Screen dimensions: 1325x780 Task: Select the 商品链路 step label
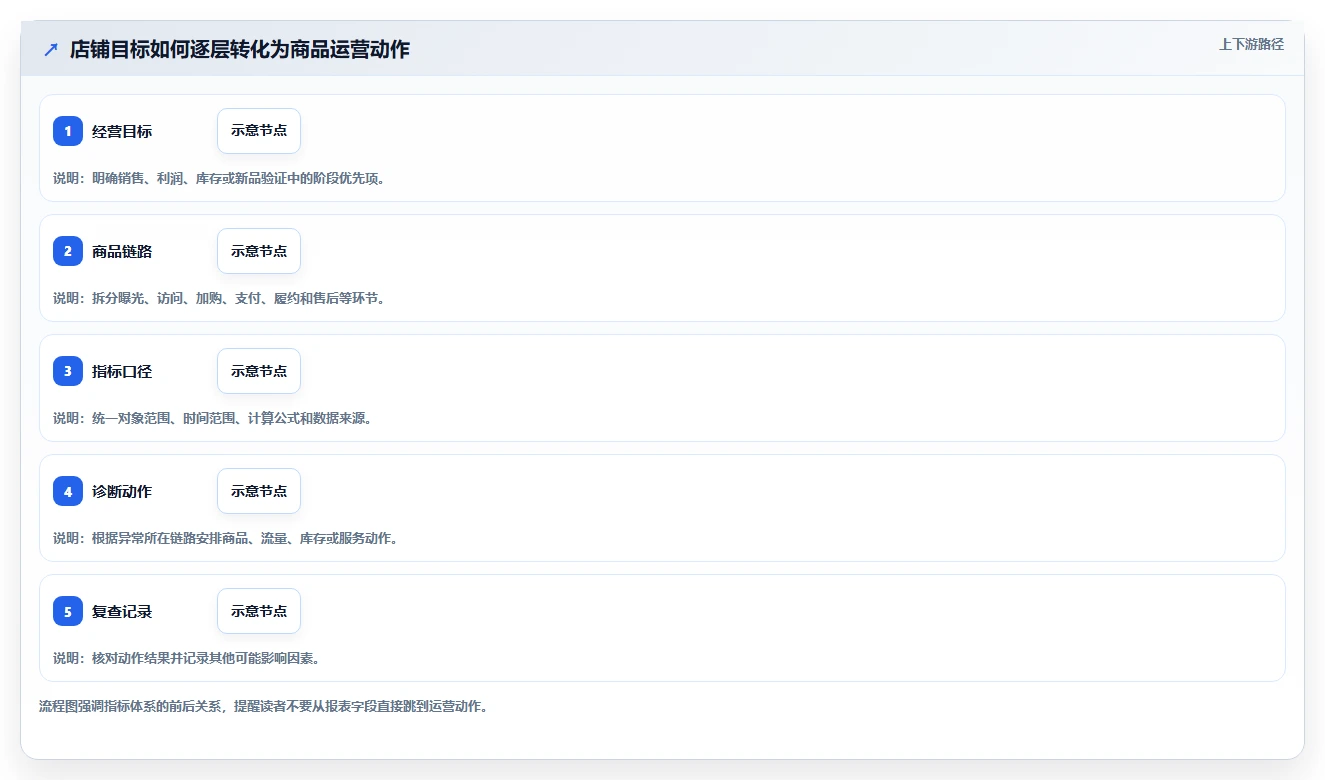tap(122, 251)
